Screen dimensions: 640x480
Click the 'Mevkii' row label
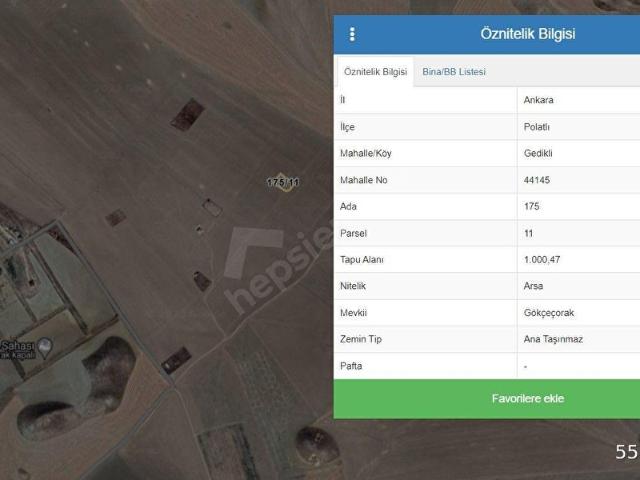point(353,313)
